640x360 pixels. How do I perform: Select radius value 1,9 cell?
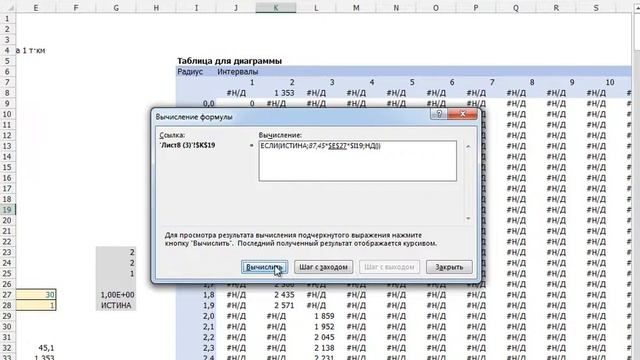pyautogui.click(x=196, y=305)
